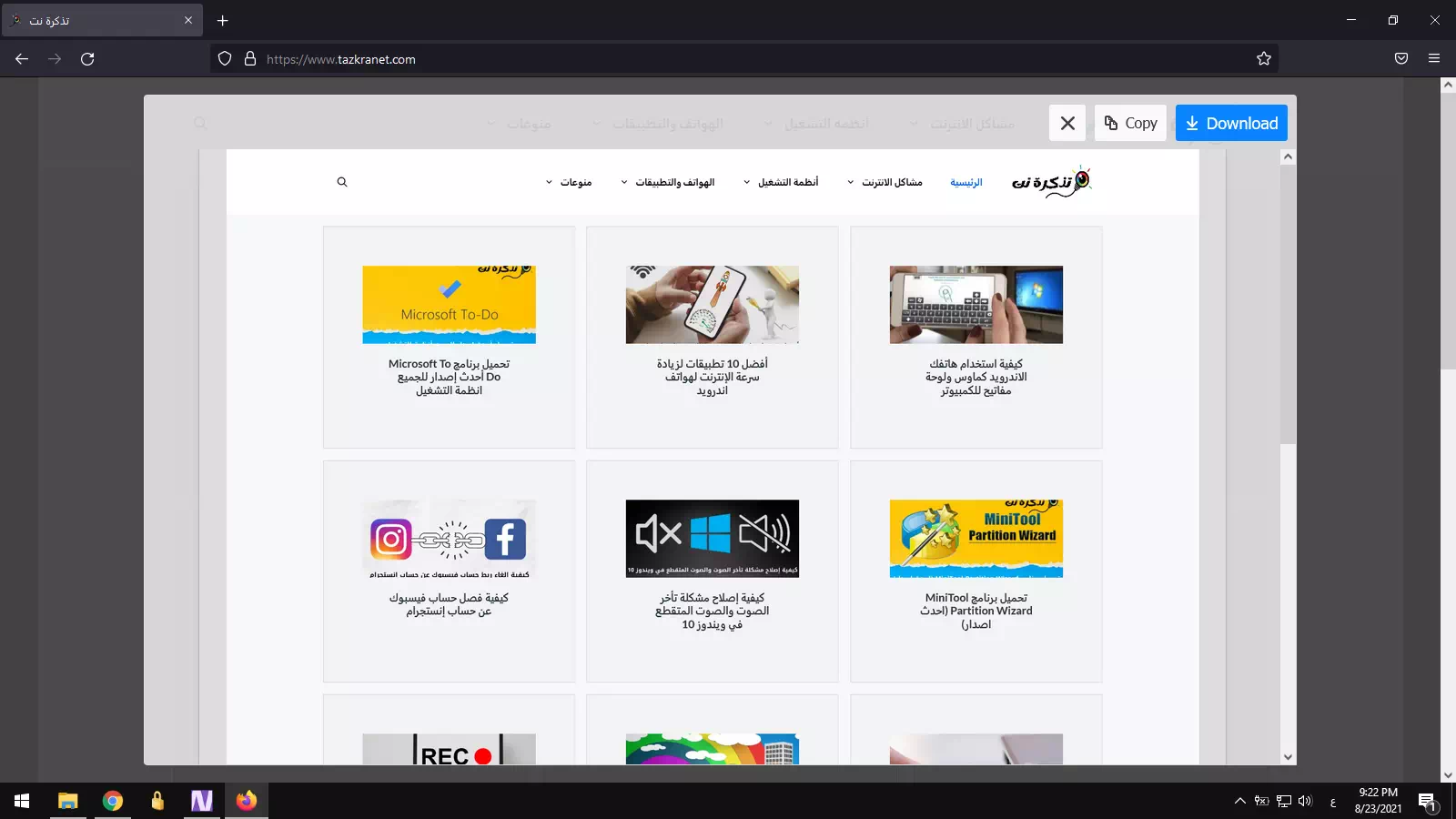Screen dimensions: 1456x819
Task: Open the purple N app in taskbar
Action: click(x=202, y=801)
